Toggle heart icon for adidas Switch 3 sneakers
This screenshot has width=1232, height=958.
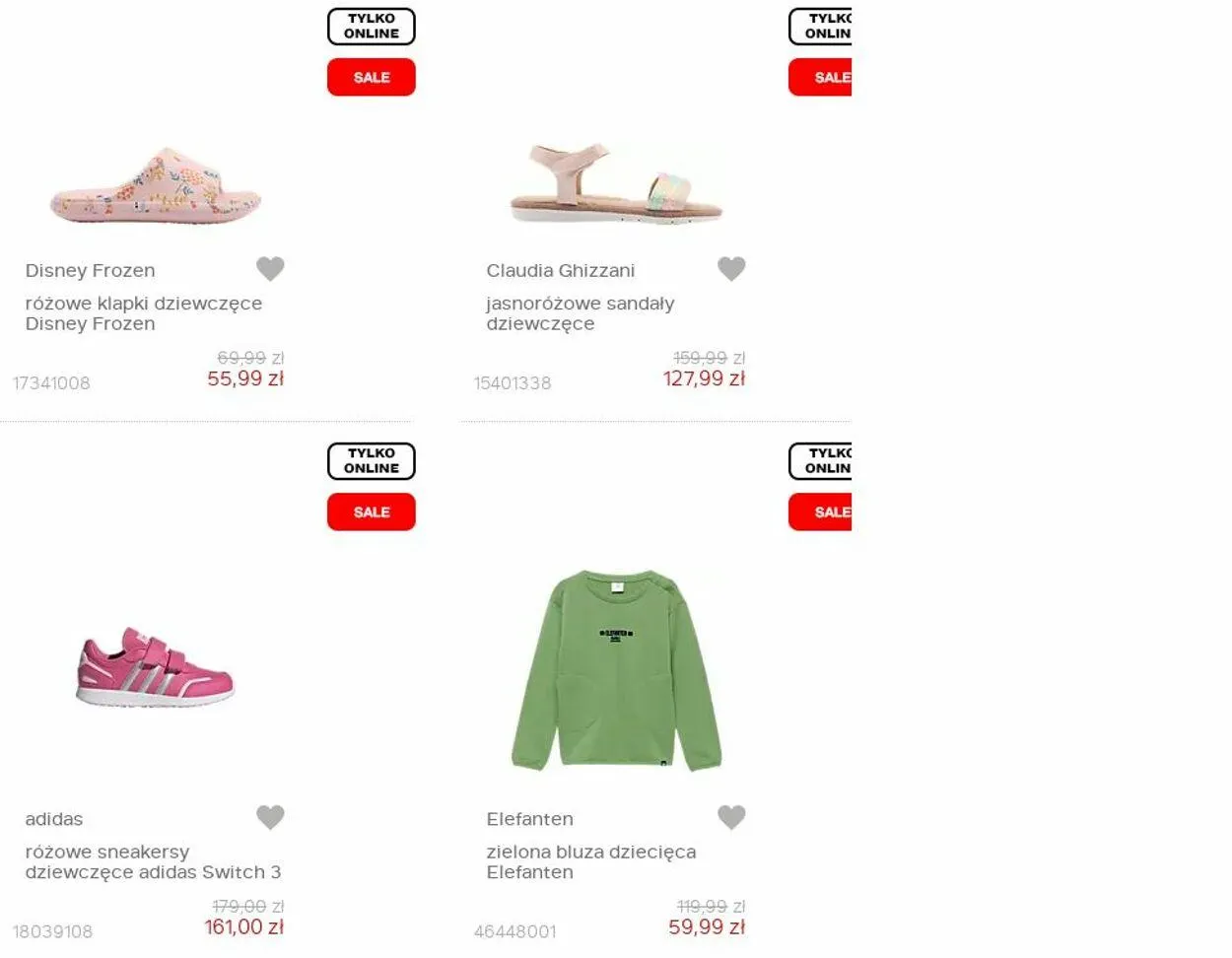(270, 817)
